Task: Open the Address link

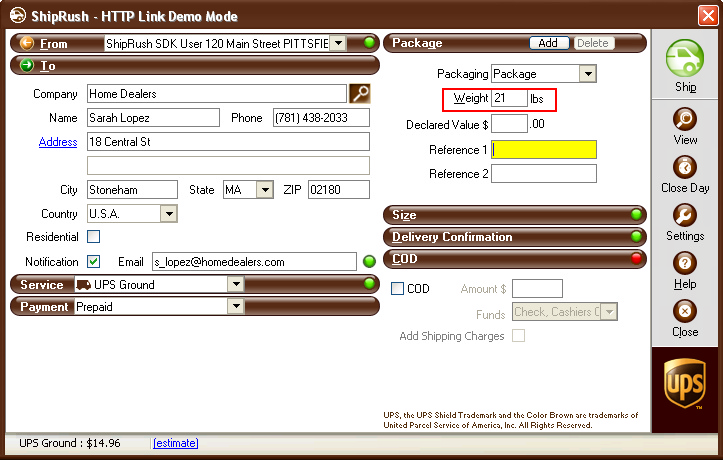Action: (58, 142)
